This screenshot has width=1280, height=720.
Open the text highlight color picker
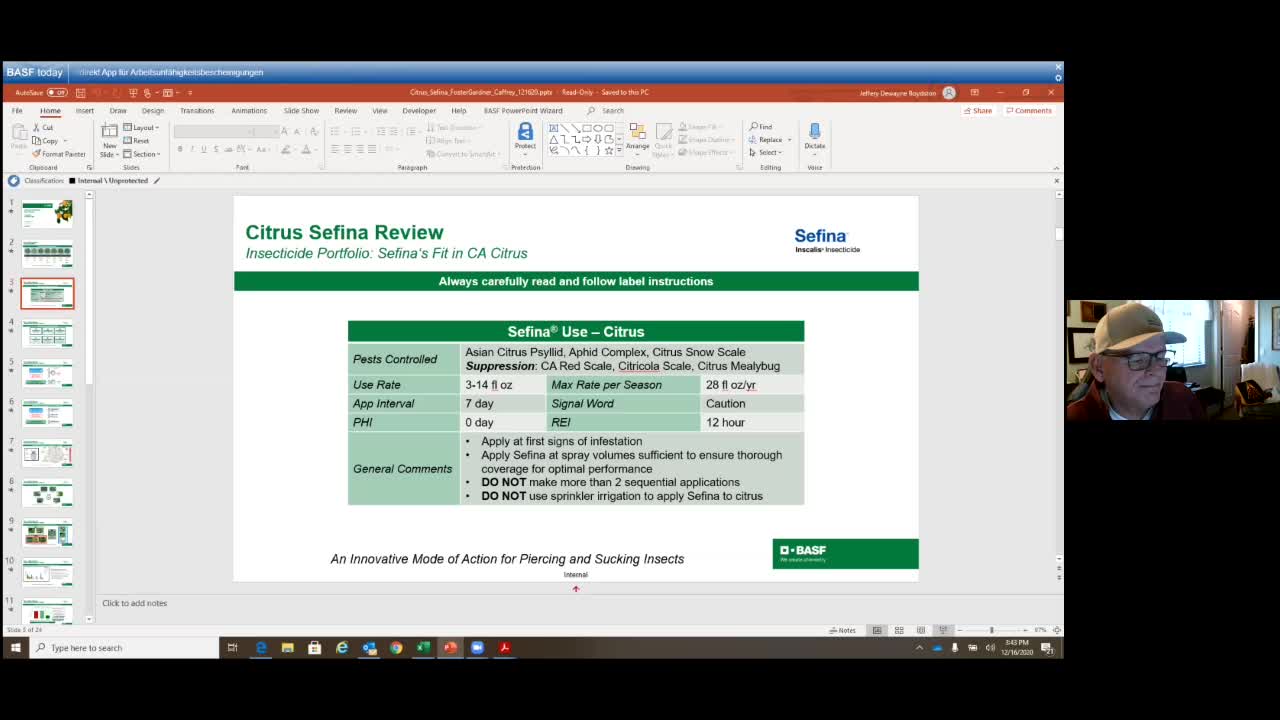tap(288, 150)
